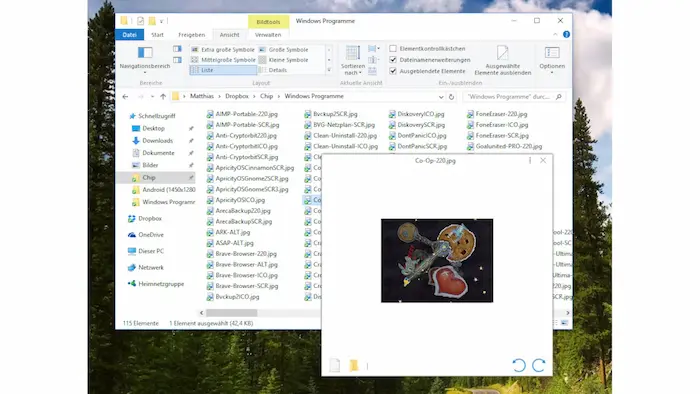Open the group-by dropdown icon
This screenshot has height=394, width=700.
pyautogui.click(x=374, y=49)
